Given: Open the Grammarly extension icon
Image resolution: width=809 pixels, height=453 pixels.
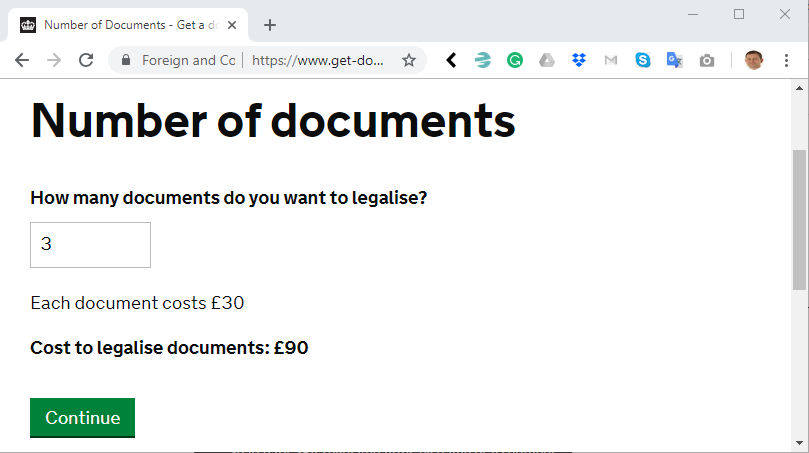Looking at the screenshot, I should tap(514, 60).
